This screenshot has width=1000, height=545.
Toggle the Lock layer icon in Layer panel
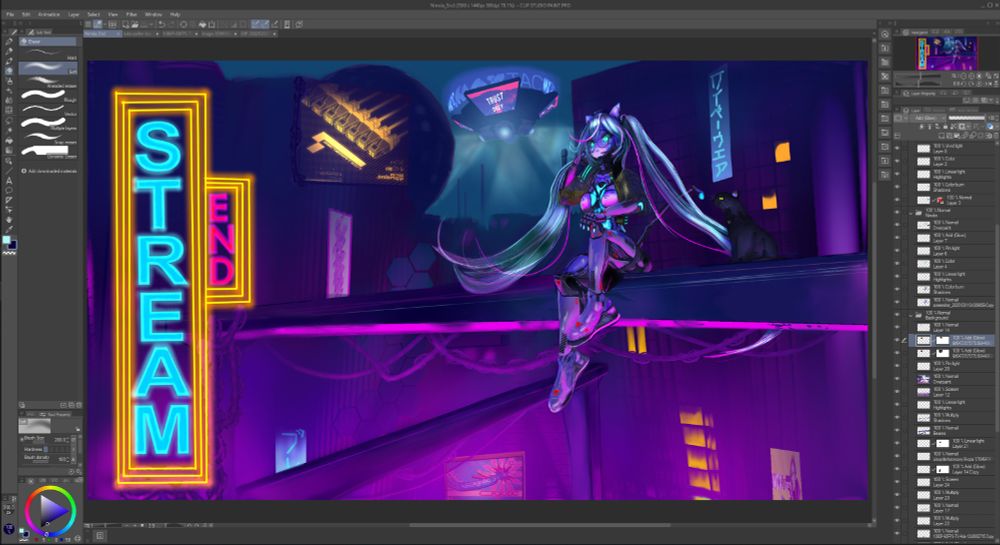(946, 127)
